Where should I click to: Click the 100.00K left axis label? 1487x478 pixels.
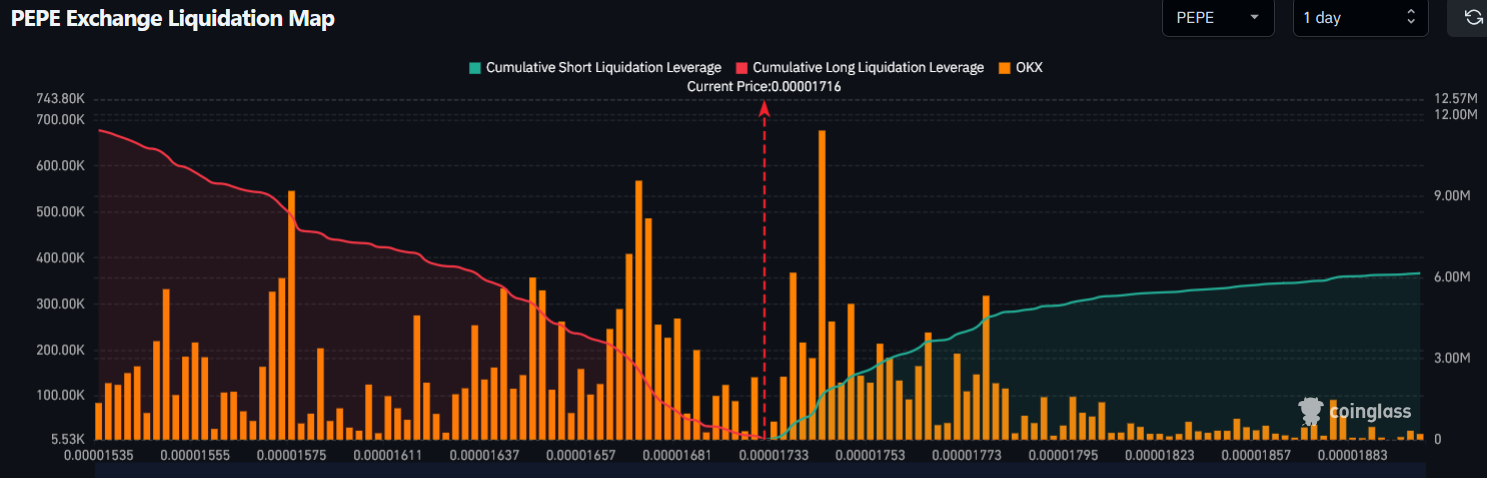click(60, 396)
